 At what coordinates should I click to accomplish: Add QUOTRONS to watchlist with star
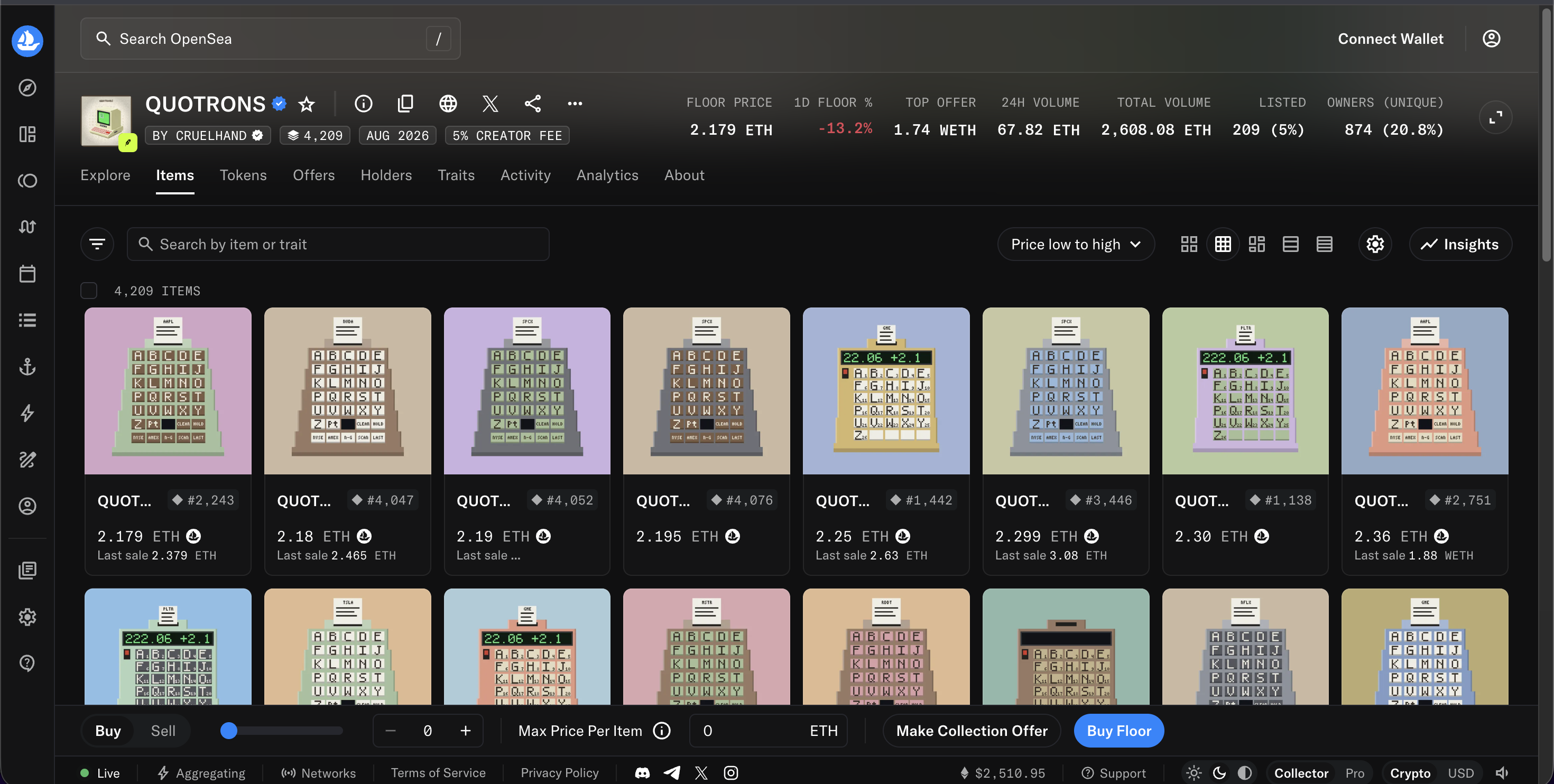[x=307, y=104]
